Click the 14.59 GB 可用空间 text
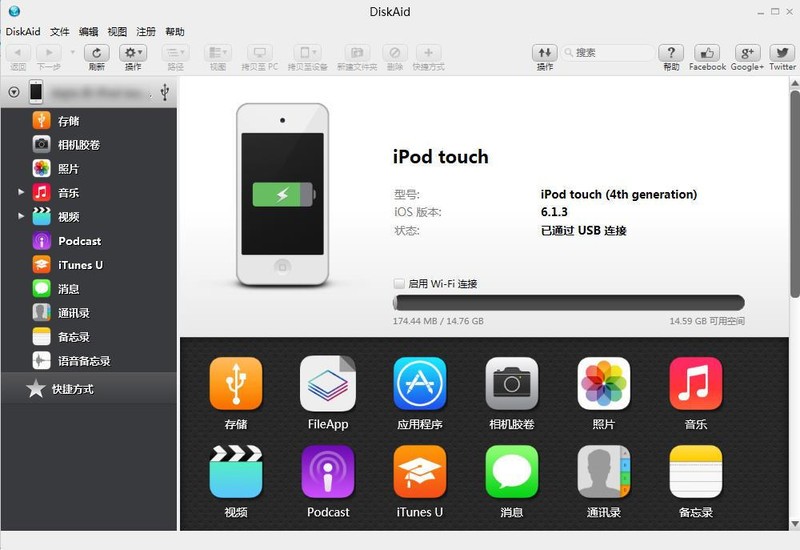The image size is (800, 550). point(707,321)
